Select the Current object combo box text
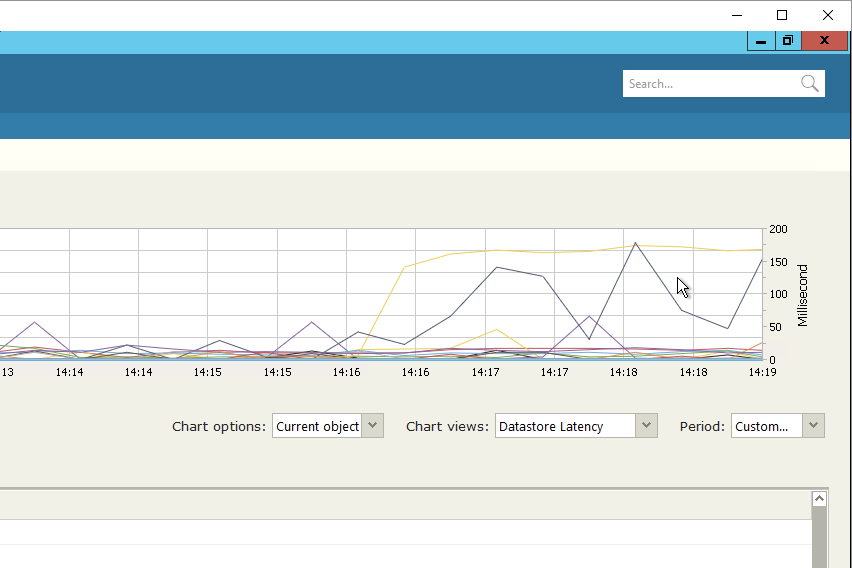This screenshot has width=852, height=568. [317, 426]
